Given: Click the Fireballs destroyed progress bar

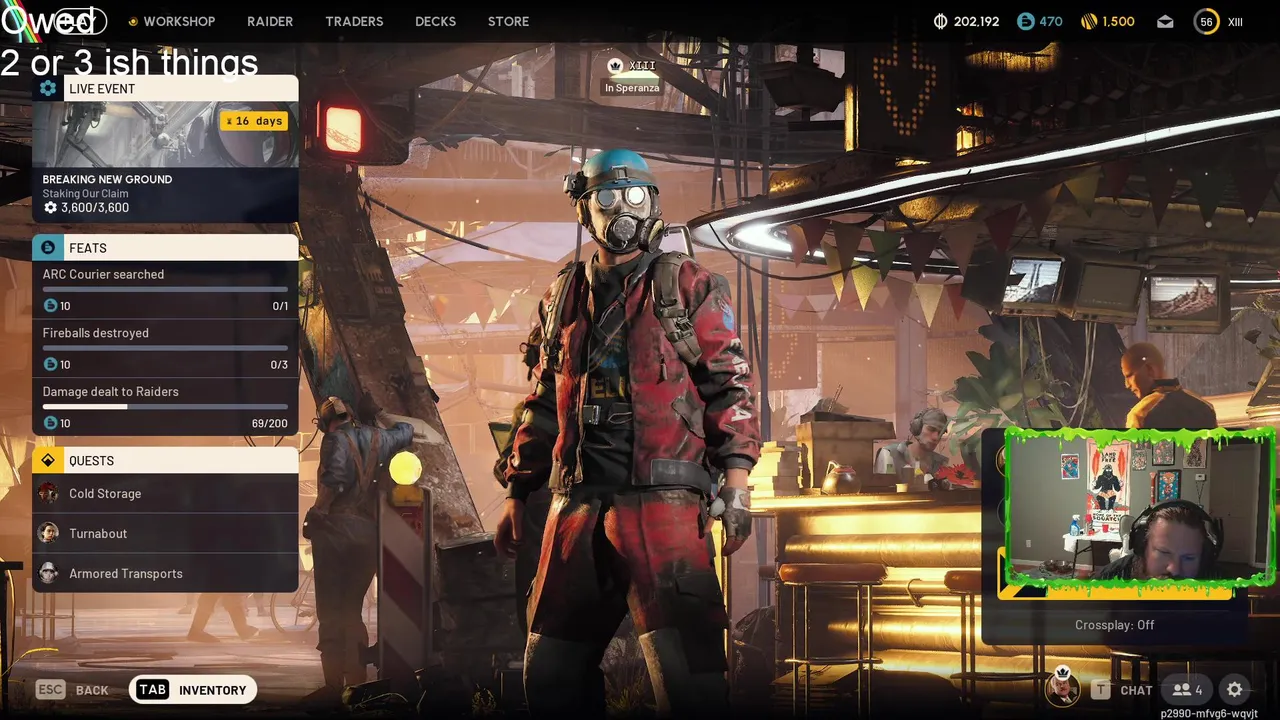Looking at the screenshot, I should (165, 348).
